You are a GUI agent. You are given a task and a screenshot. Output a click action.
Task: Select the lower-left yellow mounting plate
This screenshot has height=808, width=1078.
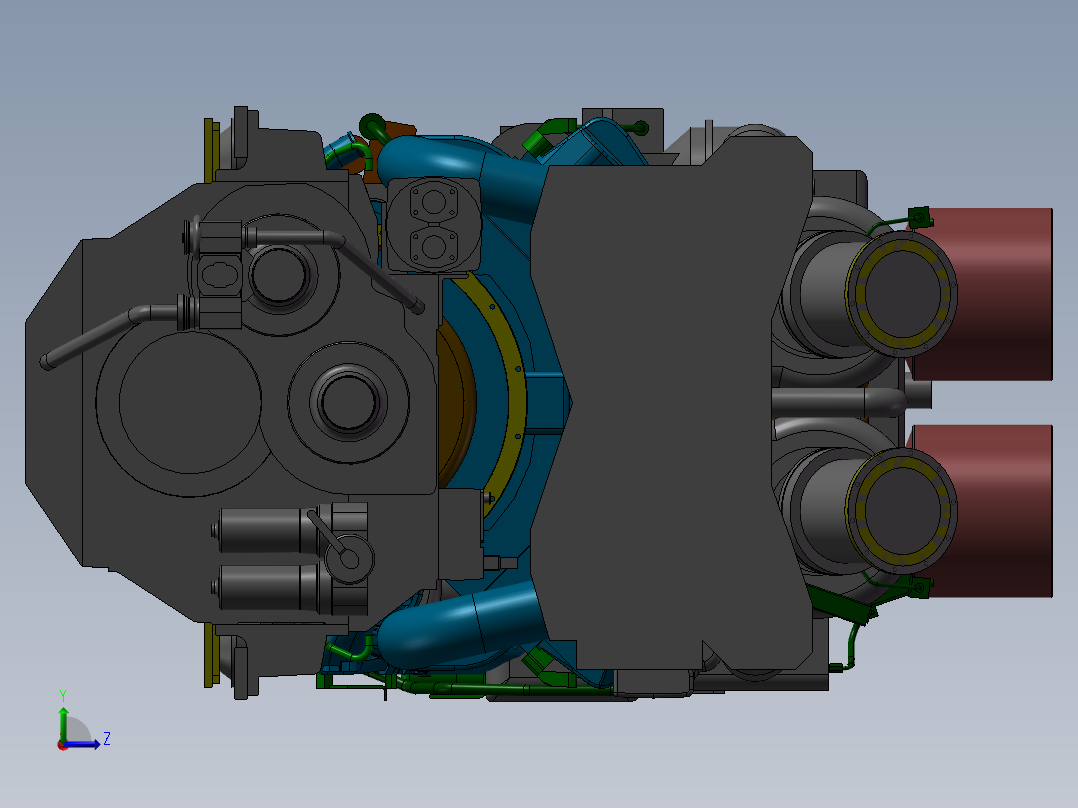coord(212,655)
